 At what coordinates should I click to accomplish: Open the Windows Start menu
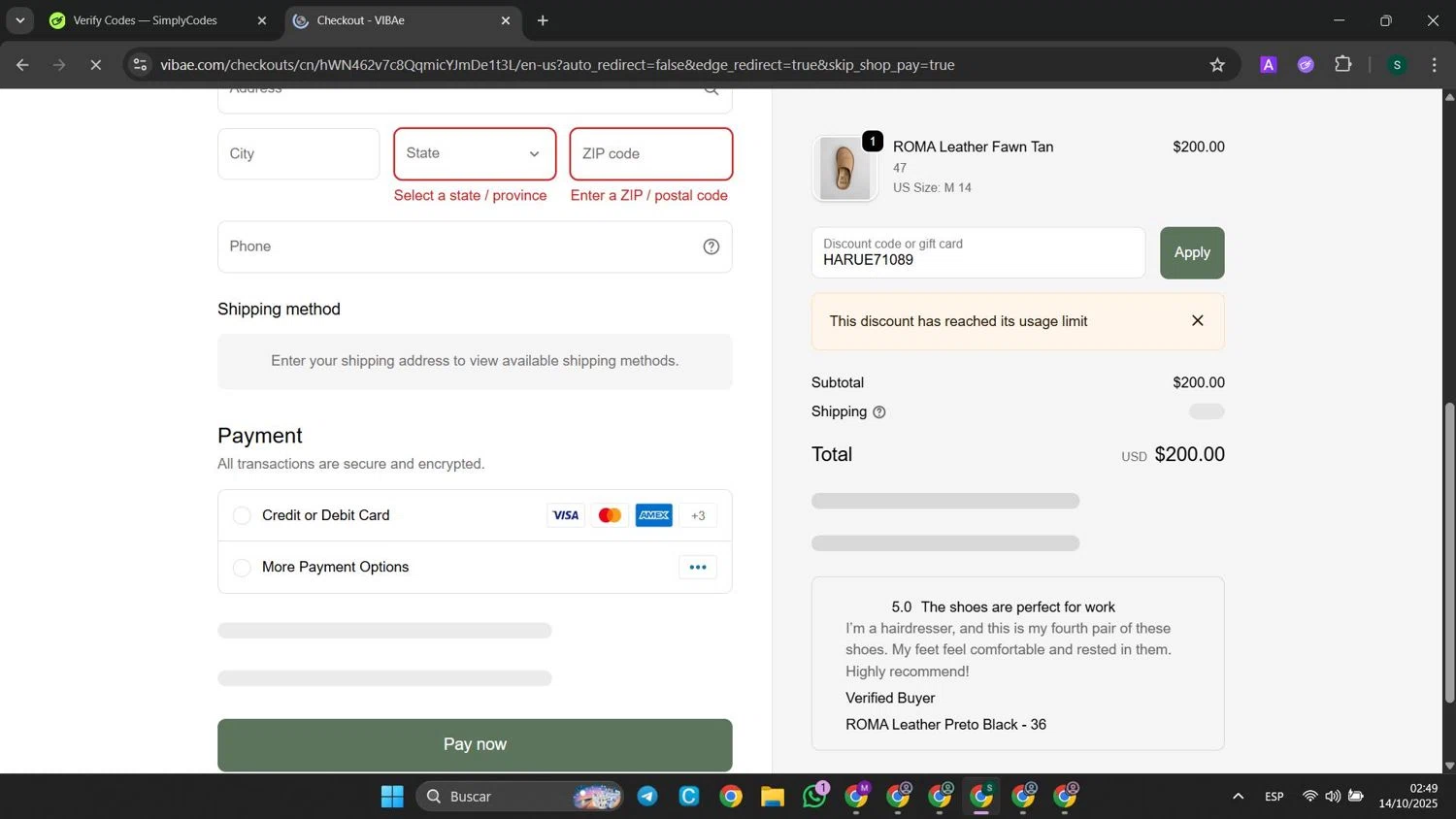(392, 797)
